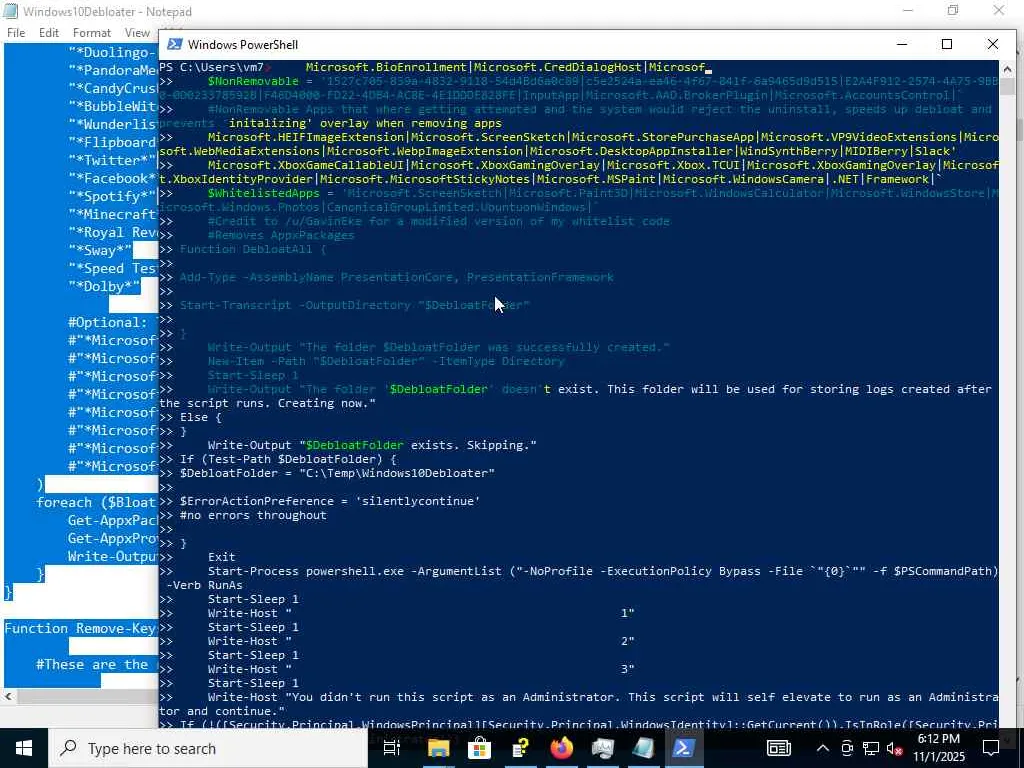This screenshot has height=768, width=1024.
Task: Open Notepad Edit menu
Action: pos(49,33)
